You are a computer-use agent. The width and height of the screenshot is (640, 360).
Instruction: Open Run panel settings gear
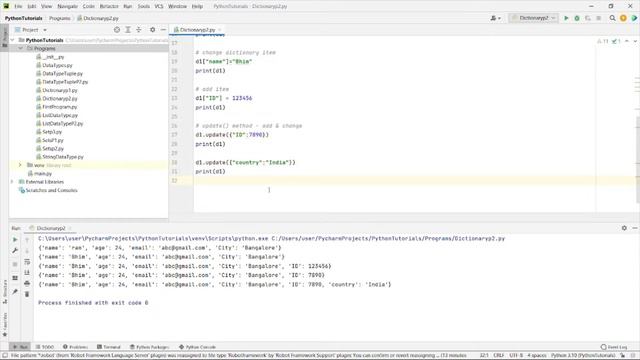pyautogui.click(x=624, y=228)
